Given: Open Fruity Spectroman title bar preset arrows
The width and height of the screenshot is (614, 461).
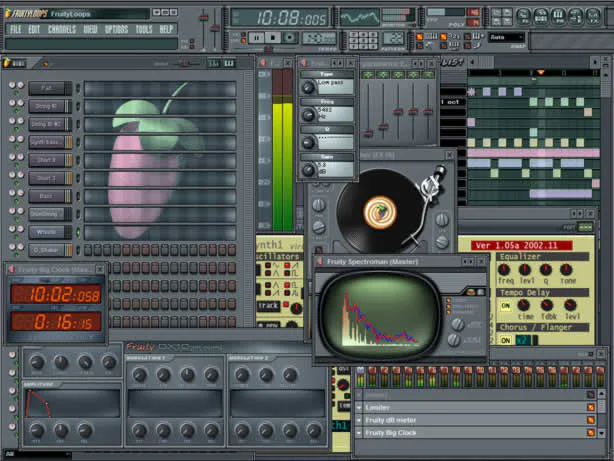Looking at the screenshot, I should [468, 261].
